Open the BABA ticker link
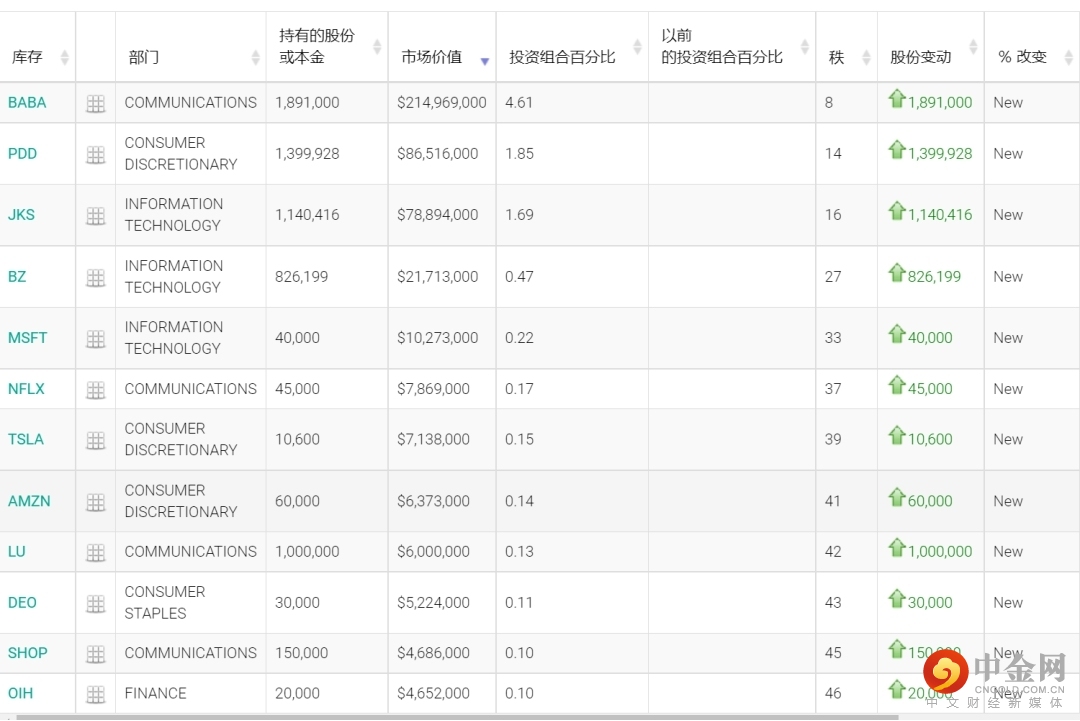Image resolution: width=1080 pixels, height=721 pixels. pos(27,103)
